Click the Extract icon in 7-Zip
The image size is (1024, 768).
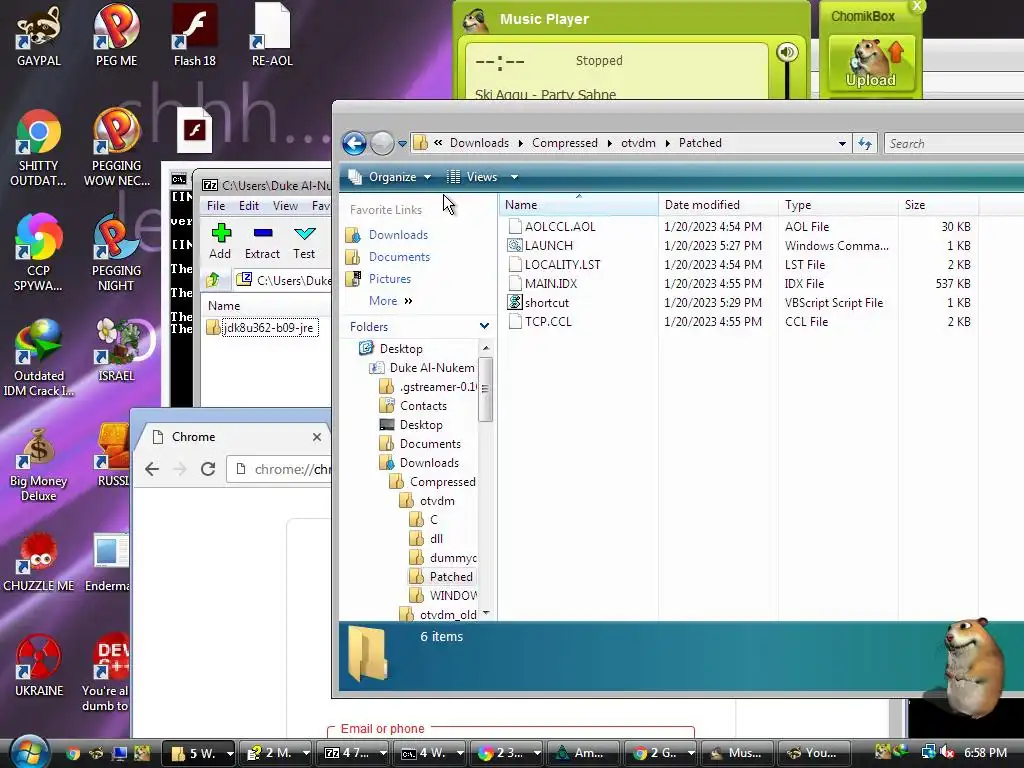pyautogui.click(x=262, y=242)
